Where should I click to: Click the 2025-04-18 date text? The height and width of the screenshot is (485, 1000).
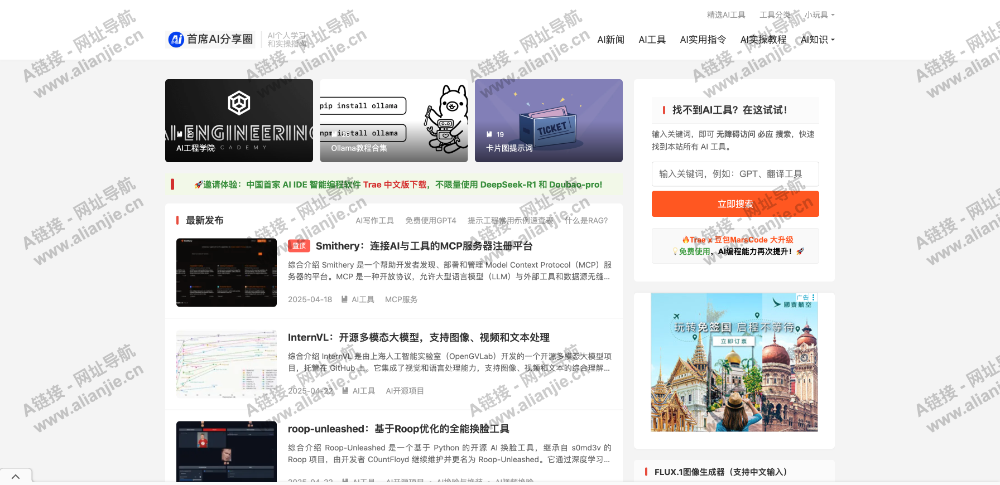click(310, 299)
